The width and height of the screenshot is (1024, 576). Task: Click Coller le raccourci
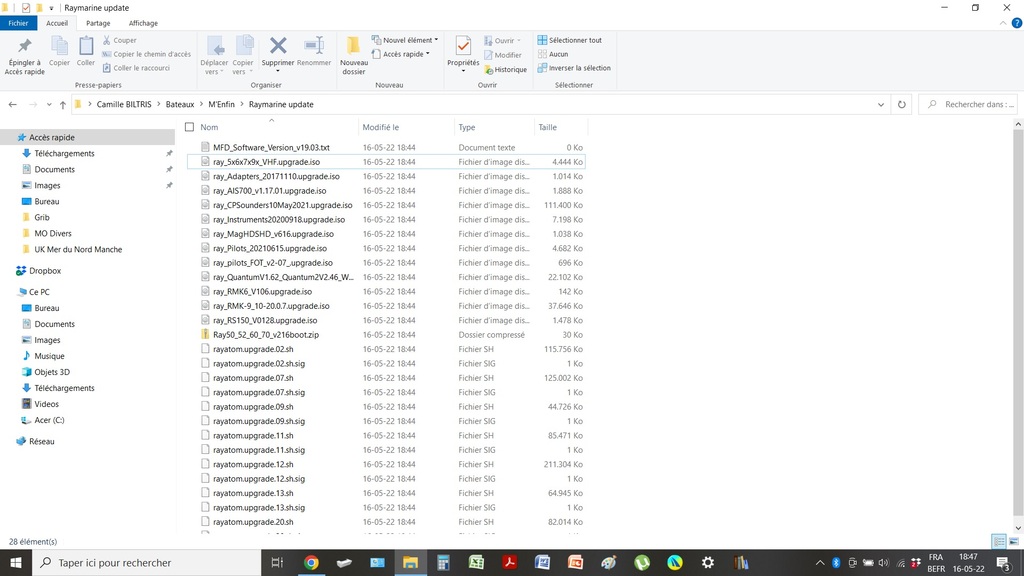pyautogui.click(x=136, y=68)
